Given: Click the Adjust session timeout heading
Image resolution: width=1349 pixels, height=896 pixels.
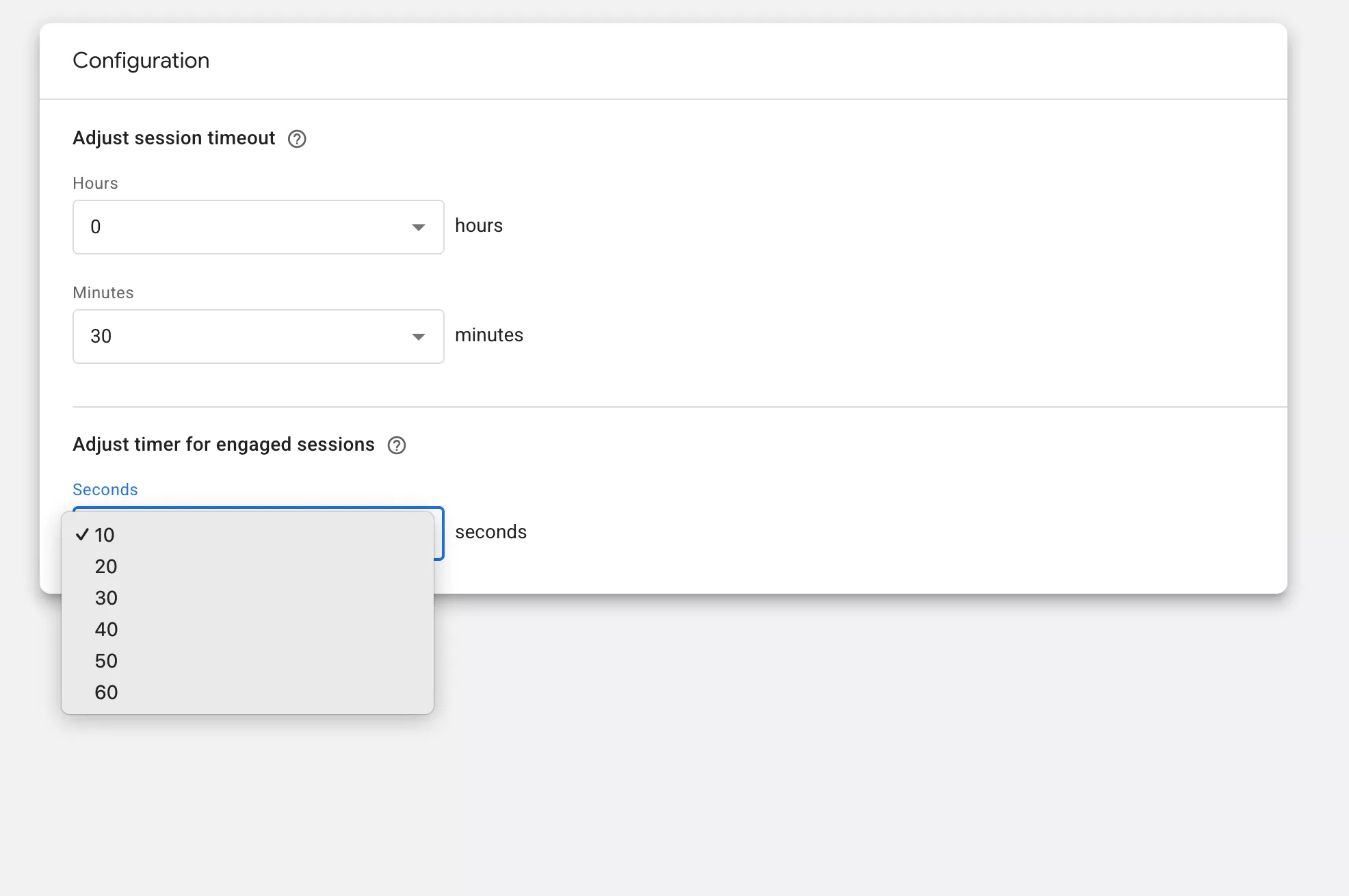Looking at the screenshot, I should (174, 138).
